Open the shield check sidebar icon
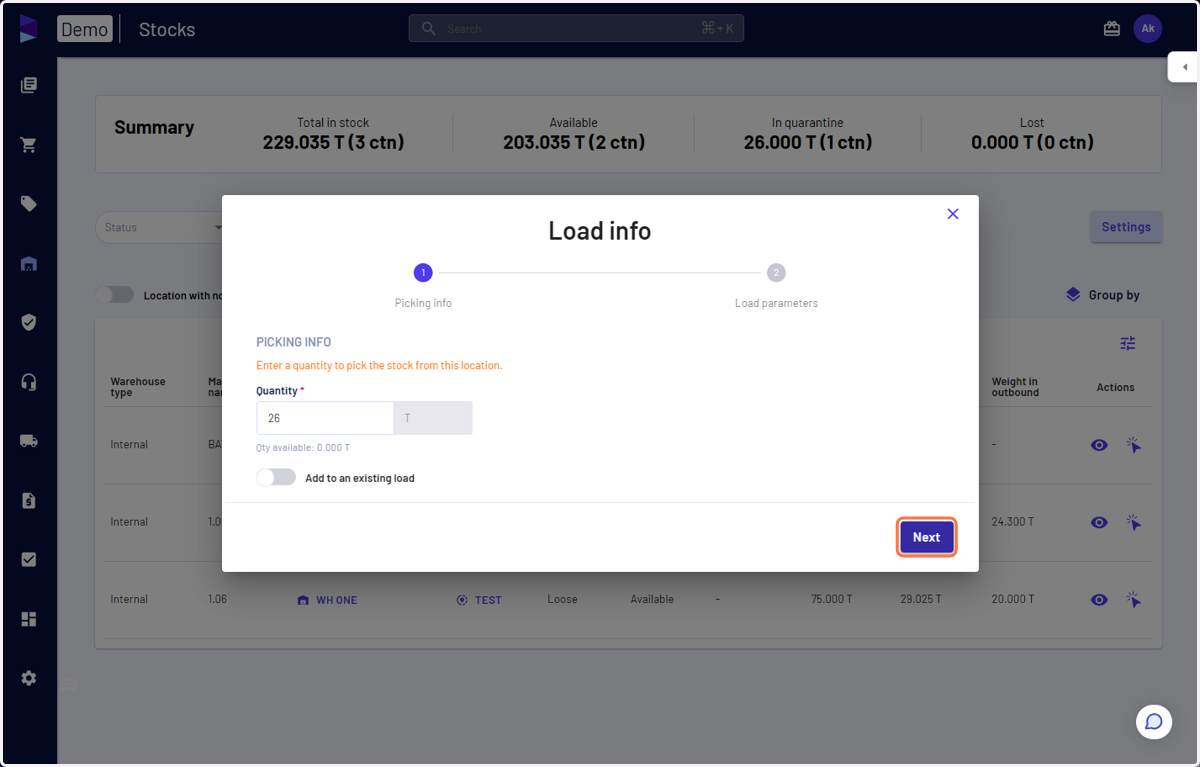This screenshot has height=767, width=1200. pos(29,322)
